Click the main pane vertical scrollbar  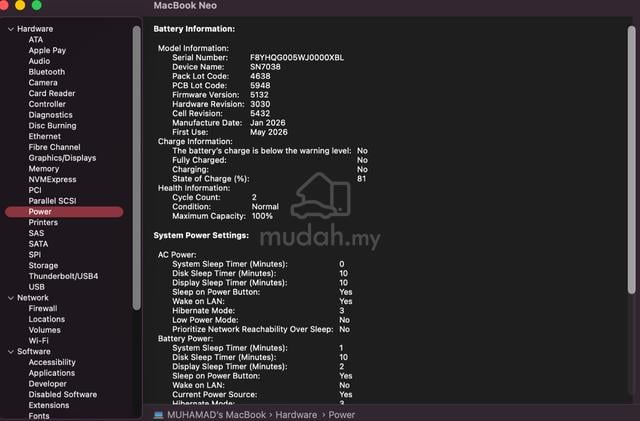point(631,160)
